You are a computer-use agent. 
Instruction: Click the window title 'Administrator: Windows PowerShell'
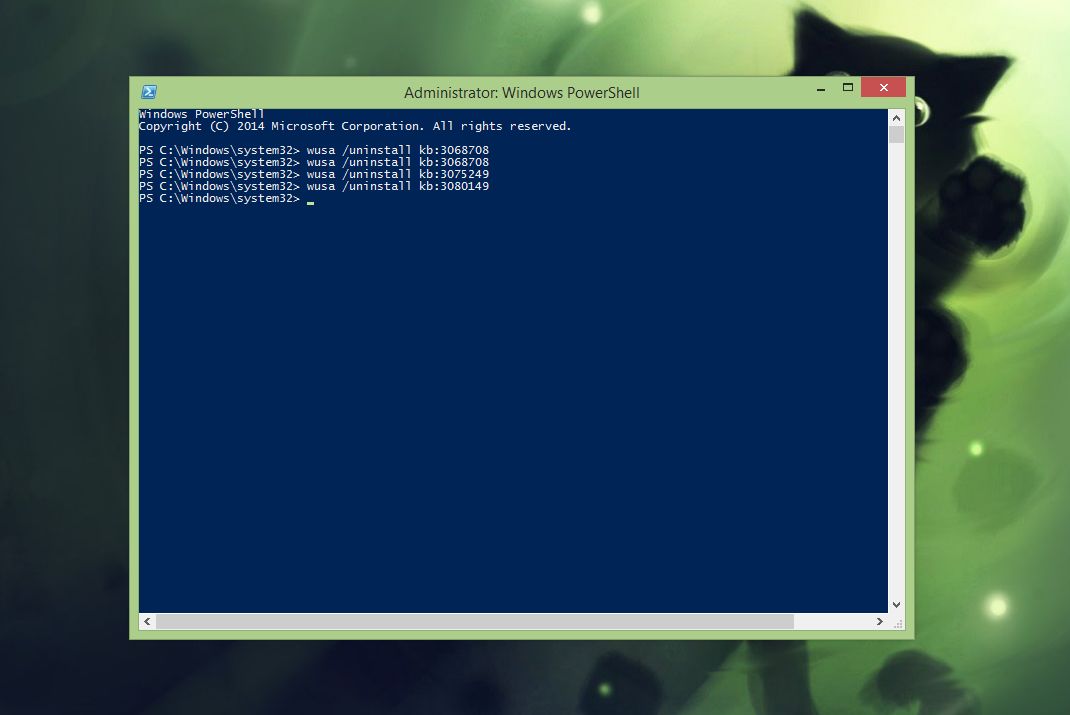[x=521, y=93]
